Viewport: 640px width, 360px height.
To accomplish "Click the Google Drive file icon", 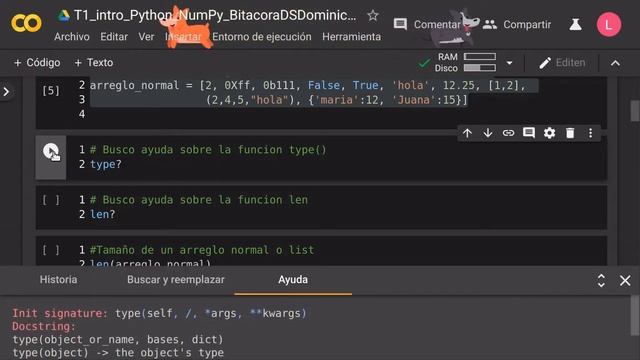I will click(x=63, y=16).
